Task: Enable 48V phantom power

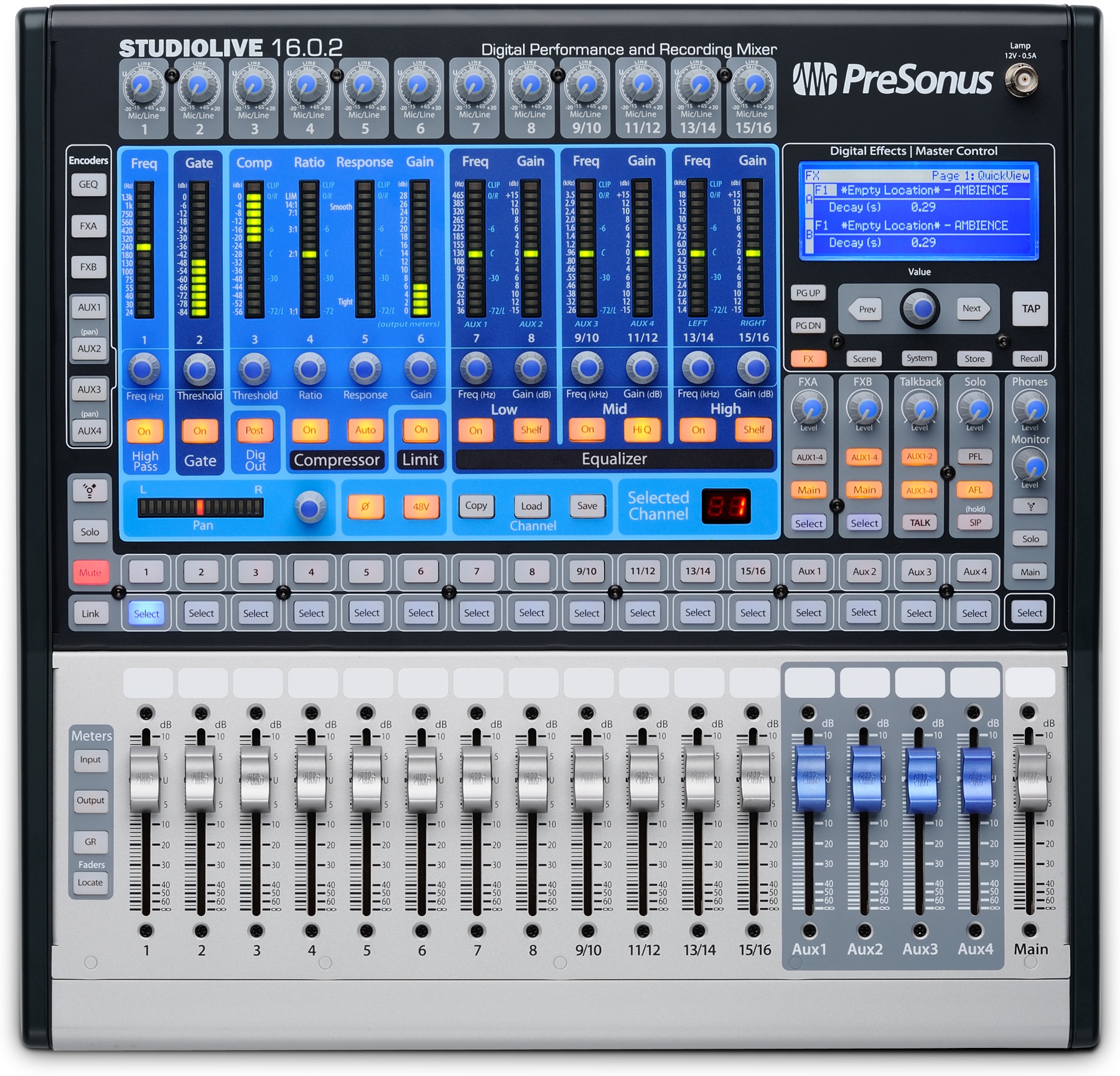Action: tap(420, 506)
